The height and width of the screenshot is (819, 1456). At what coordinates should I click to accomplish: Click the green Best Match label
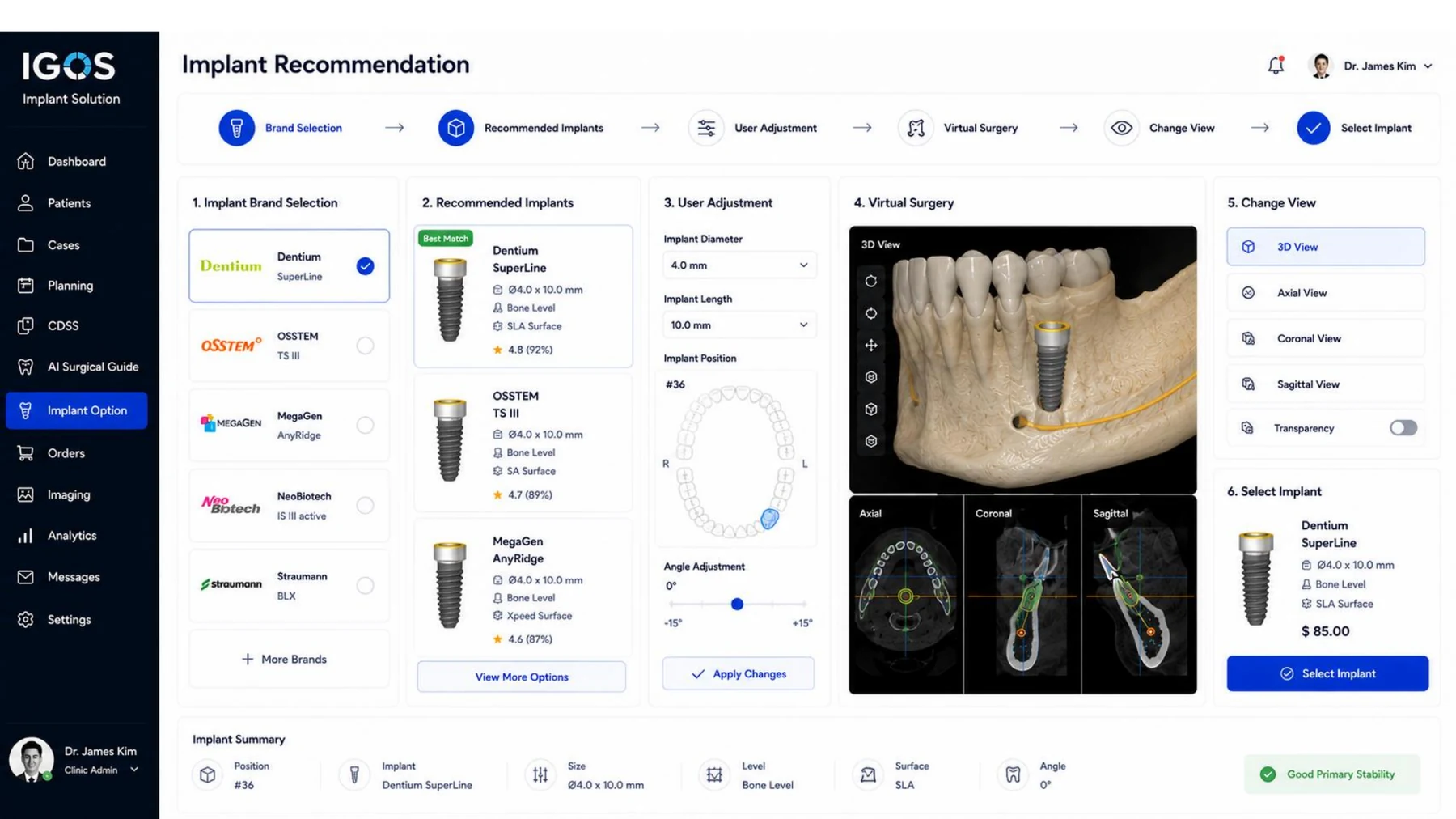click(x=446, y=238)
